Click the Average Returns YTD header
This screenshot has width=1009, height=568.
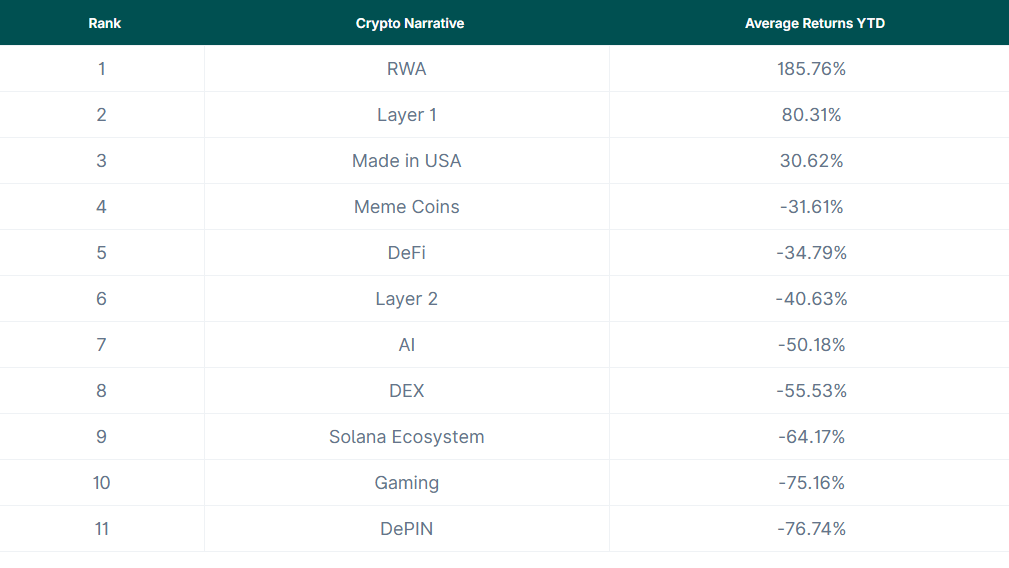coord(814,23)
